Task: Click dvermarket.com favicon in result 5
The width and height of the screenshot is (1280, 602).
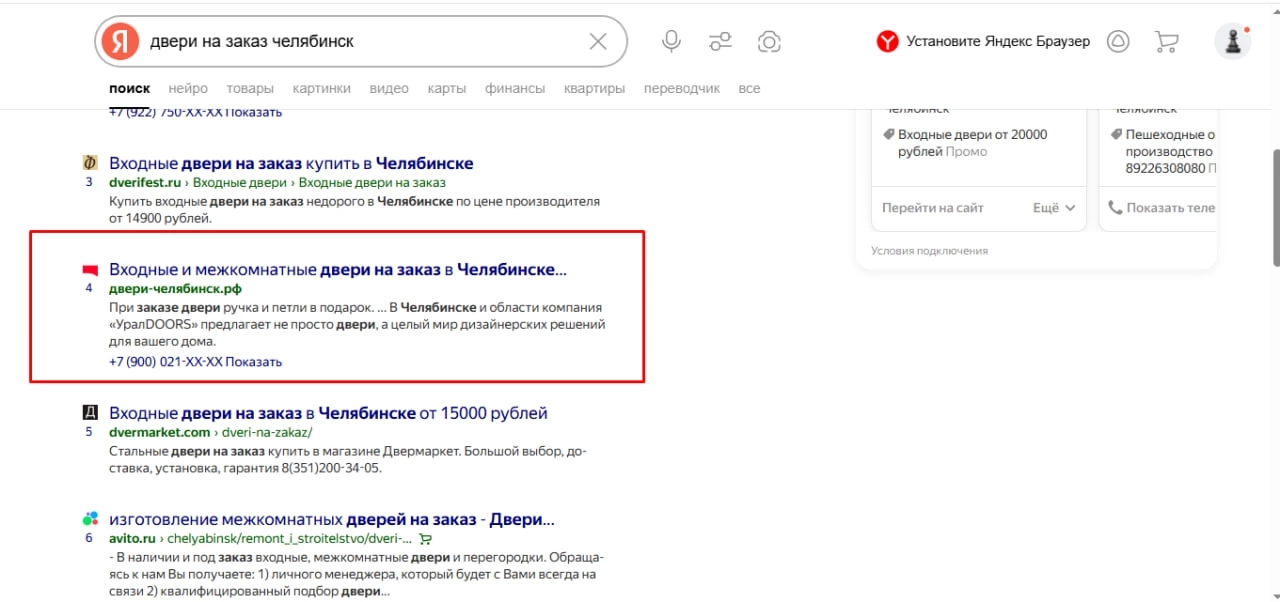Action: 89,413
